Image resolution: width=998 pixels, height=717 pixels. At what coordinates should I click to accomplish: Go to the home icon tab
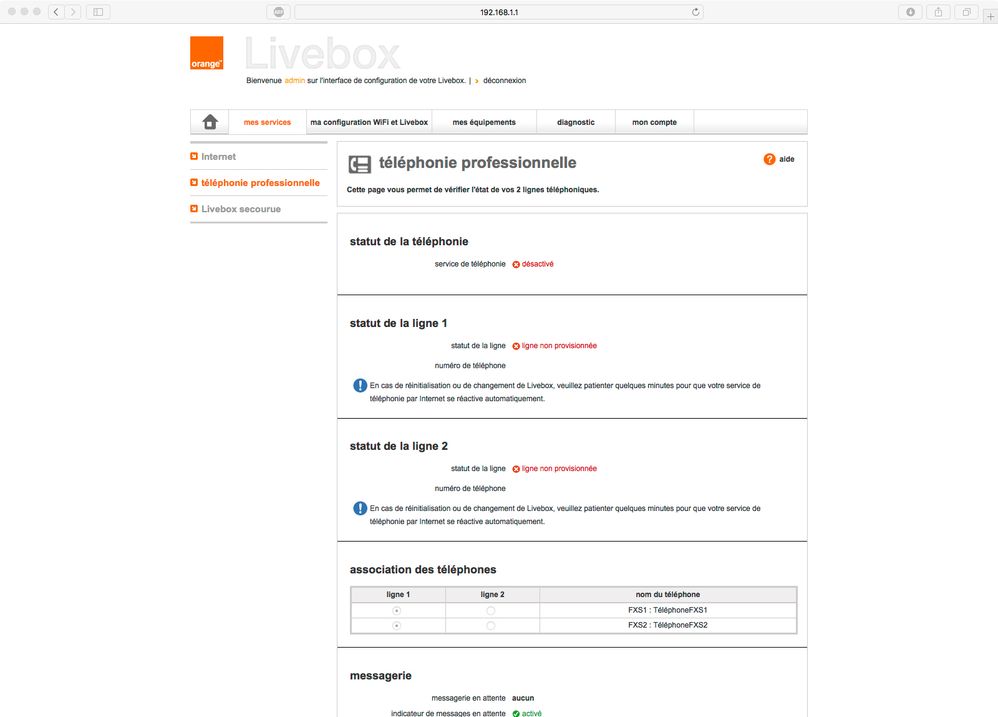[x=210, y=122]
